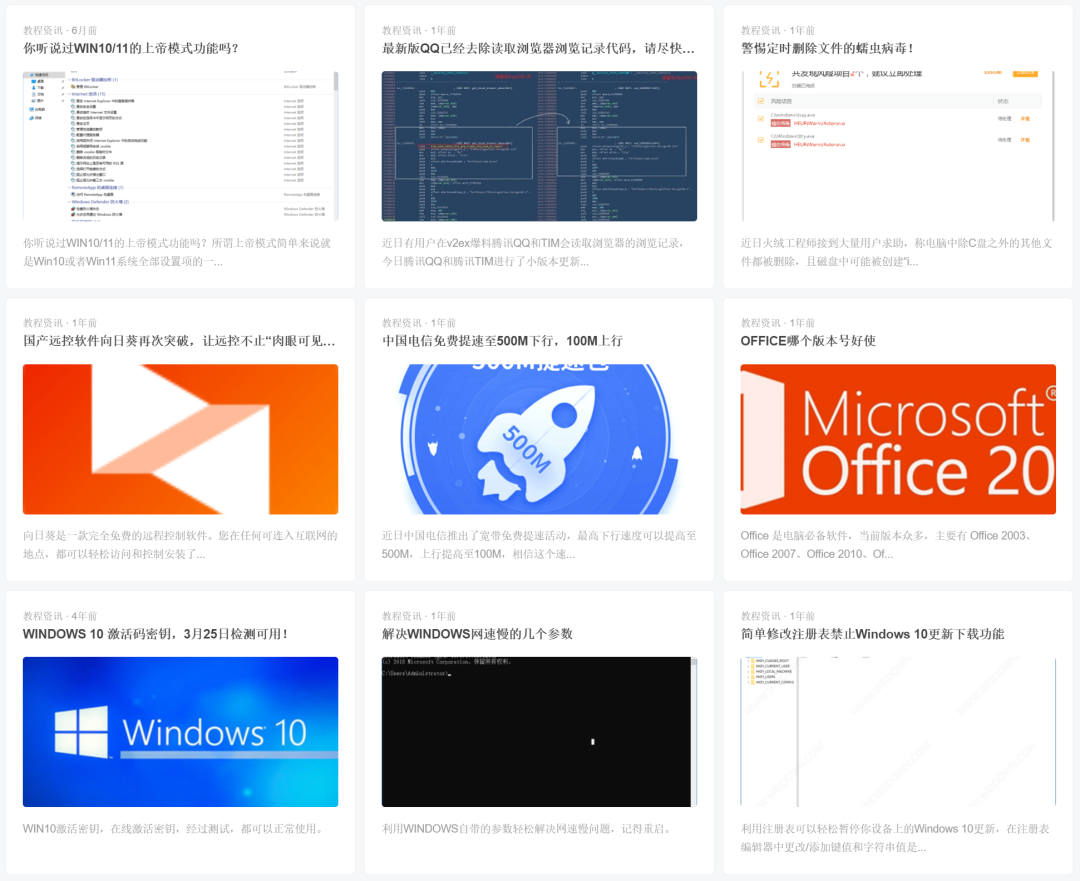Open article about WIN10/11 上帝模式功能
The height and width of the screenshot is (881, 1080).
(x=131, y=48)
